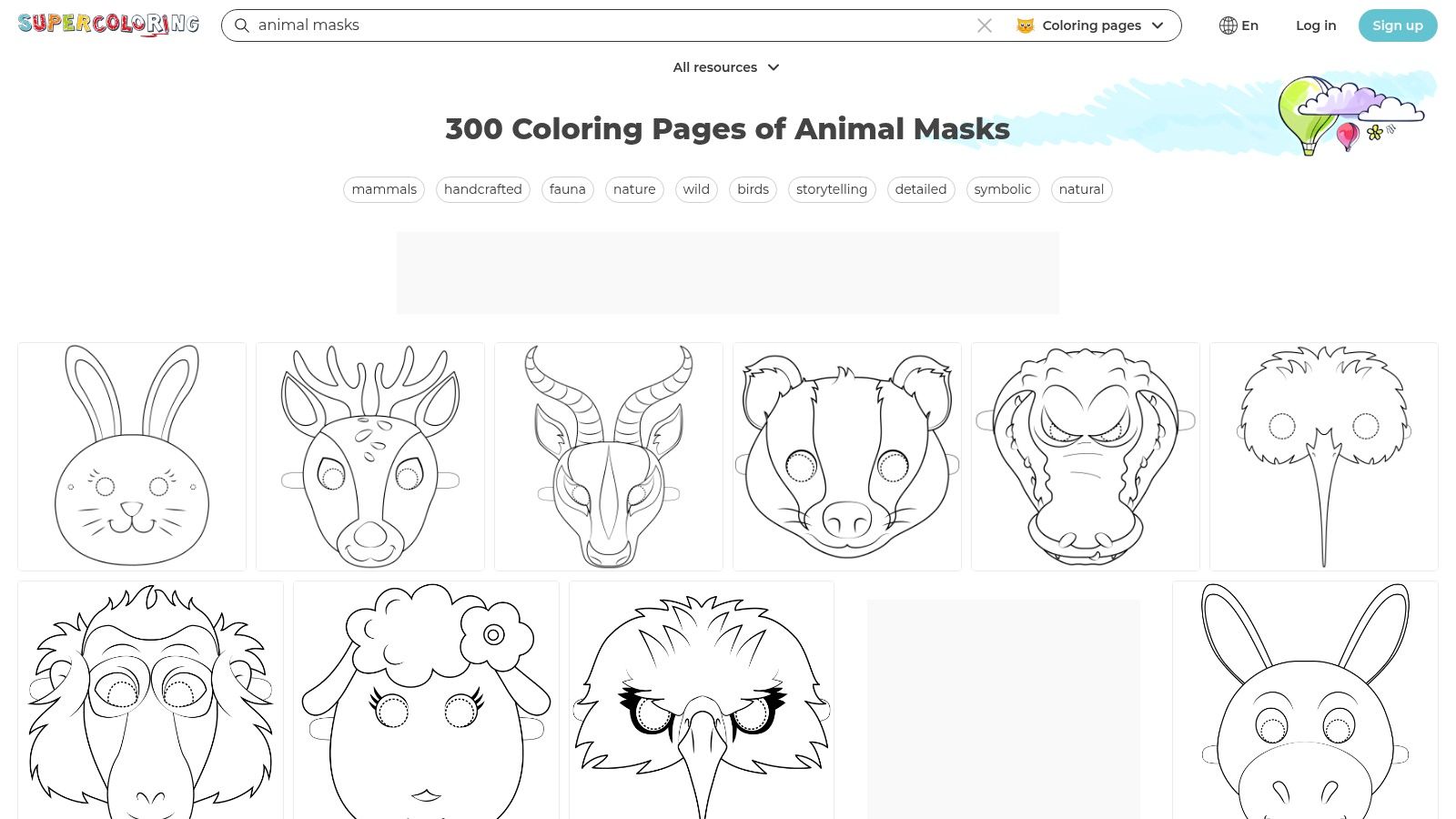Click the globe language icon

[1228, 25]
